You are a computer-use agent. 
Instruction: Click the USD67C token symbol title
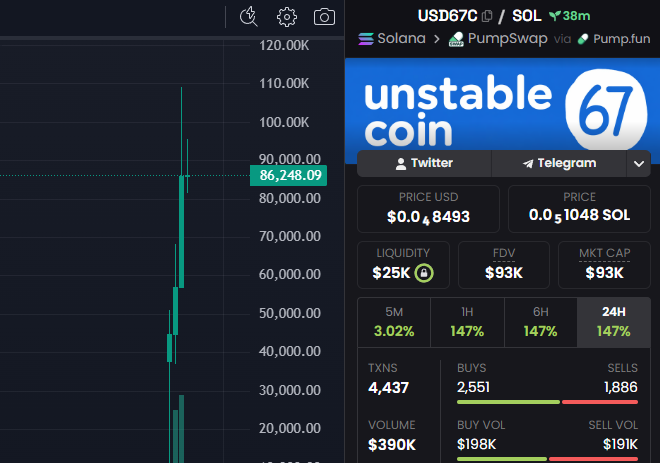pyautogui.click(x=447, y=16)
